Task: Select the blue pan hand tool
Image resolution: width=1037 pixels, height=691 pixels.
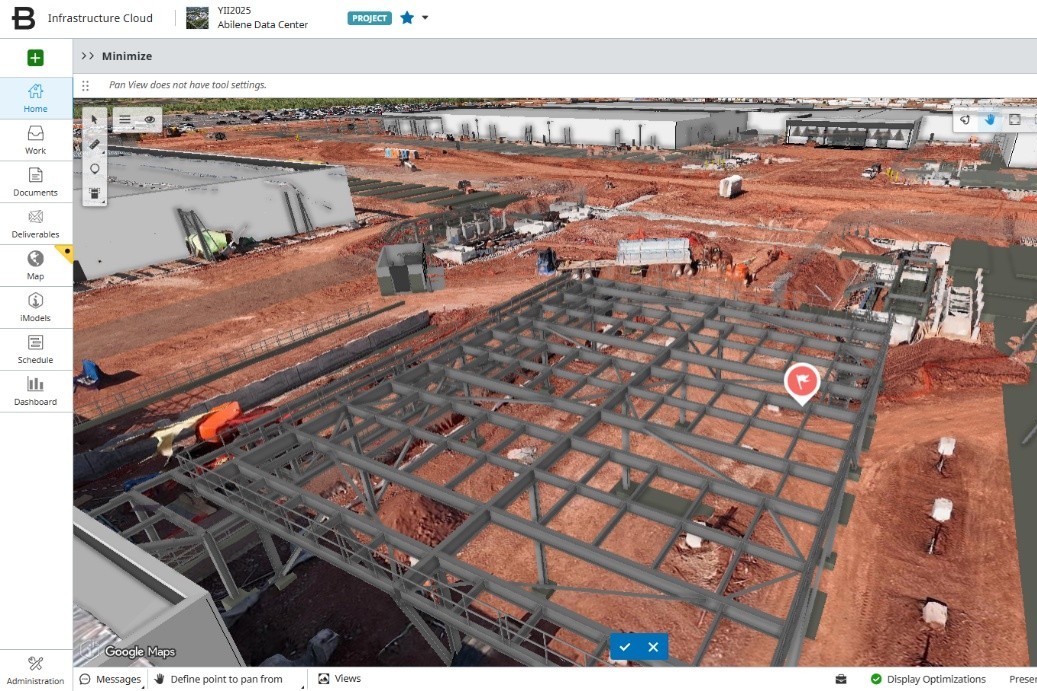Action: [x=990, y=120]
